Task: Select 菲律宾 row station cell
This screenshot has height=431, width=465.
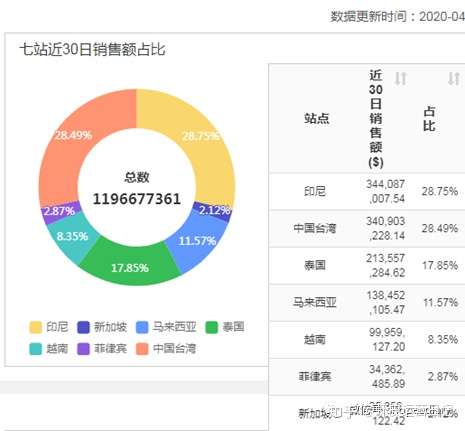Action: (x=315, y=377)
